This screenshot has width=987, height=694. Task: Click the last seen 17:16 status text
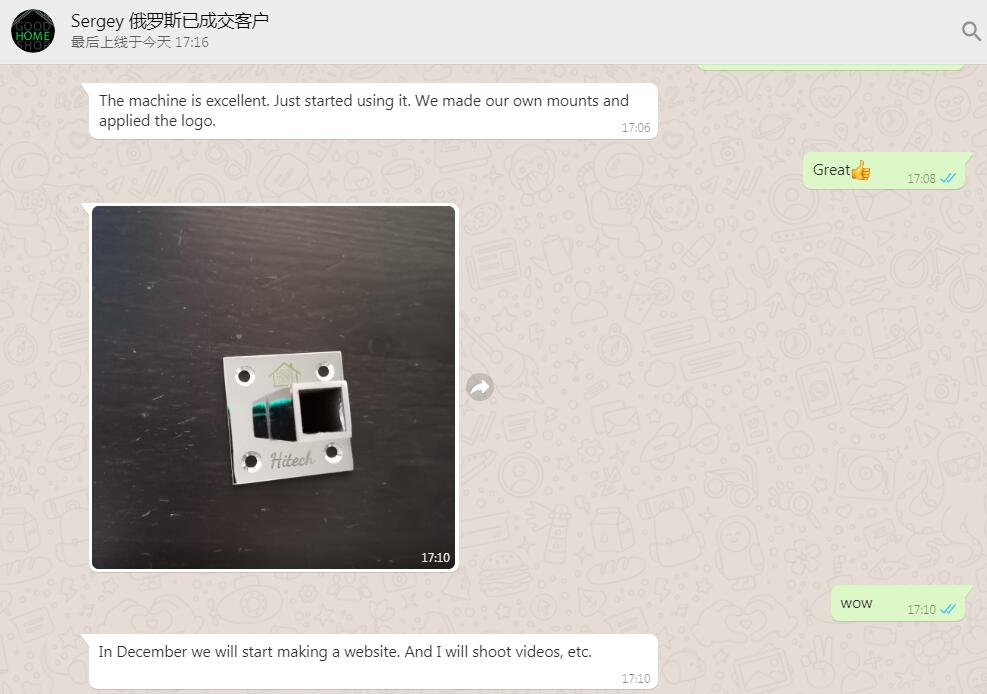click(x=140, y=42)
